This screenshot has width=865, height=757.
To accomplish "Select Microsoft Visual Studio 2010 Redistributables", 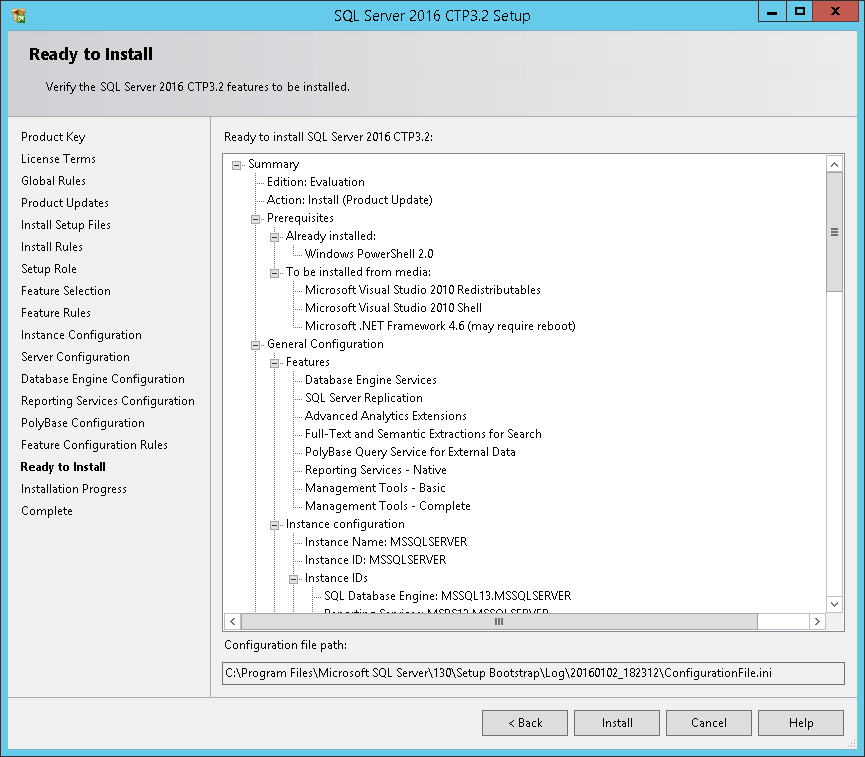I will point(423,290).
